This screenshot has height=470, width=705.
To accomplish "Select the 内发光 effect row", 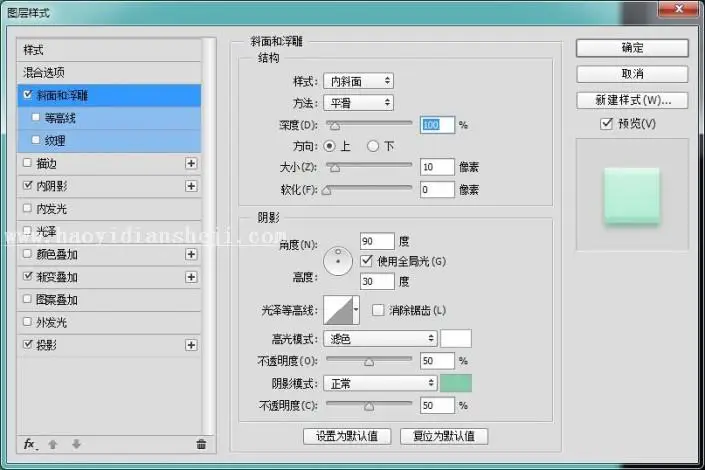I will point(109,209).
